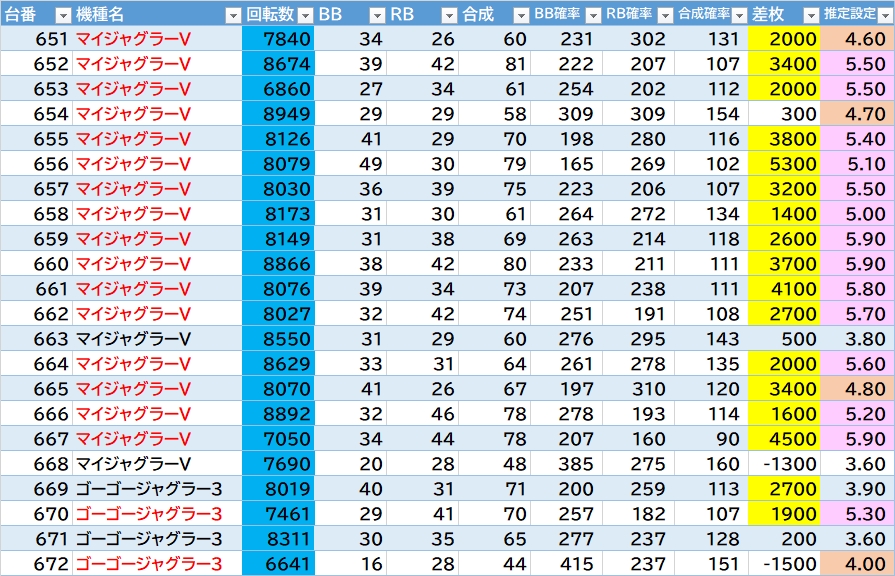Click 推定設定 cell 4.60 in row 651

tap(857, 39)
